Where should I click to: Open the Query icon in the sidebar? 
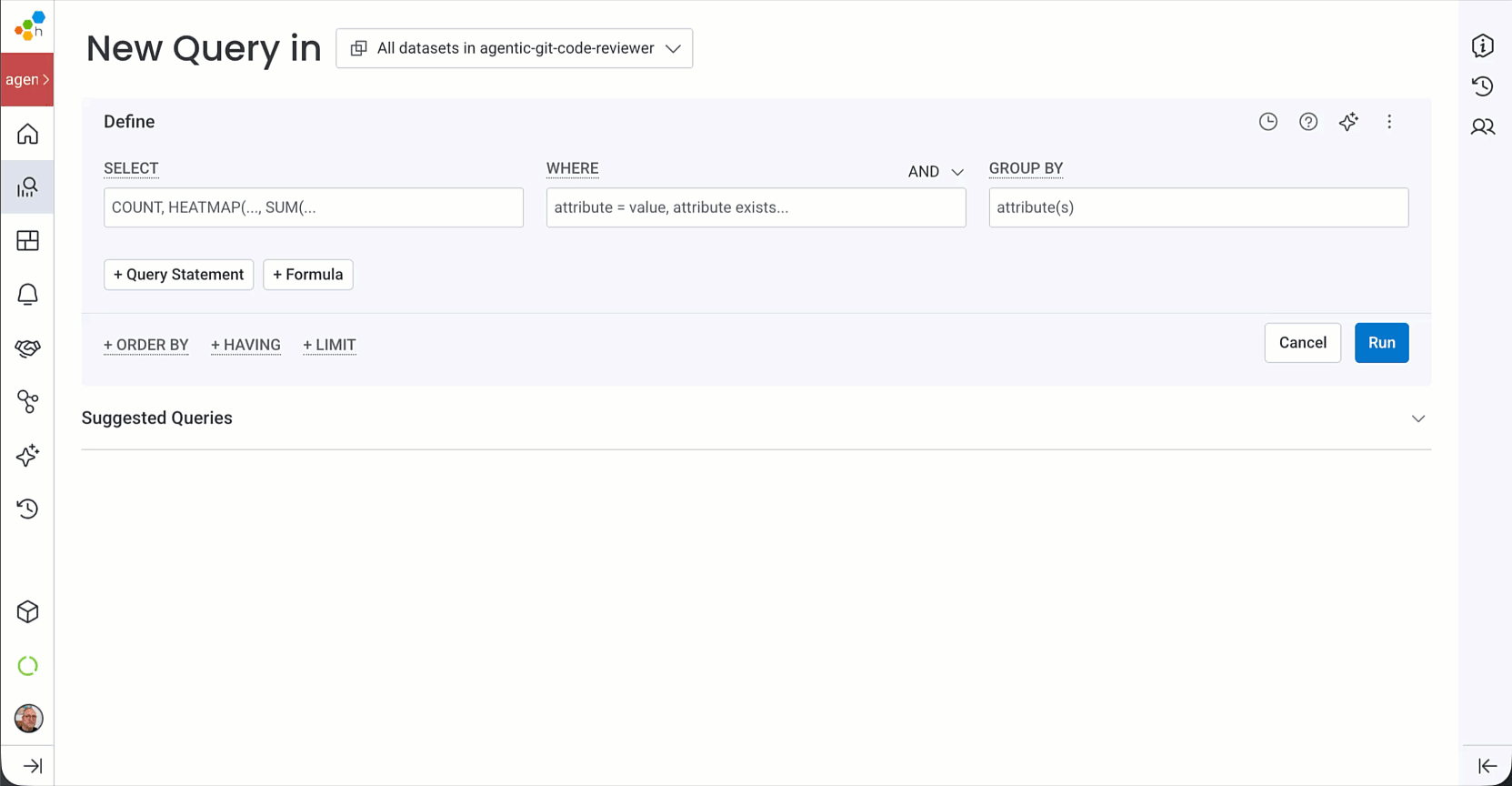point(27,187)
